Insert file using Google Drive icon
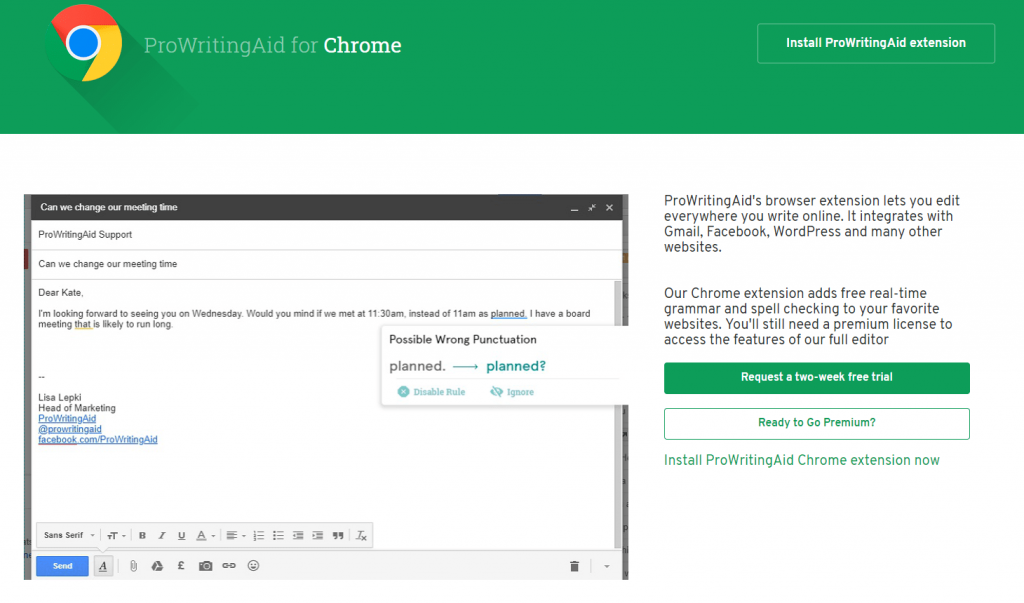1024x603 pixels. (157, 566)
